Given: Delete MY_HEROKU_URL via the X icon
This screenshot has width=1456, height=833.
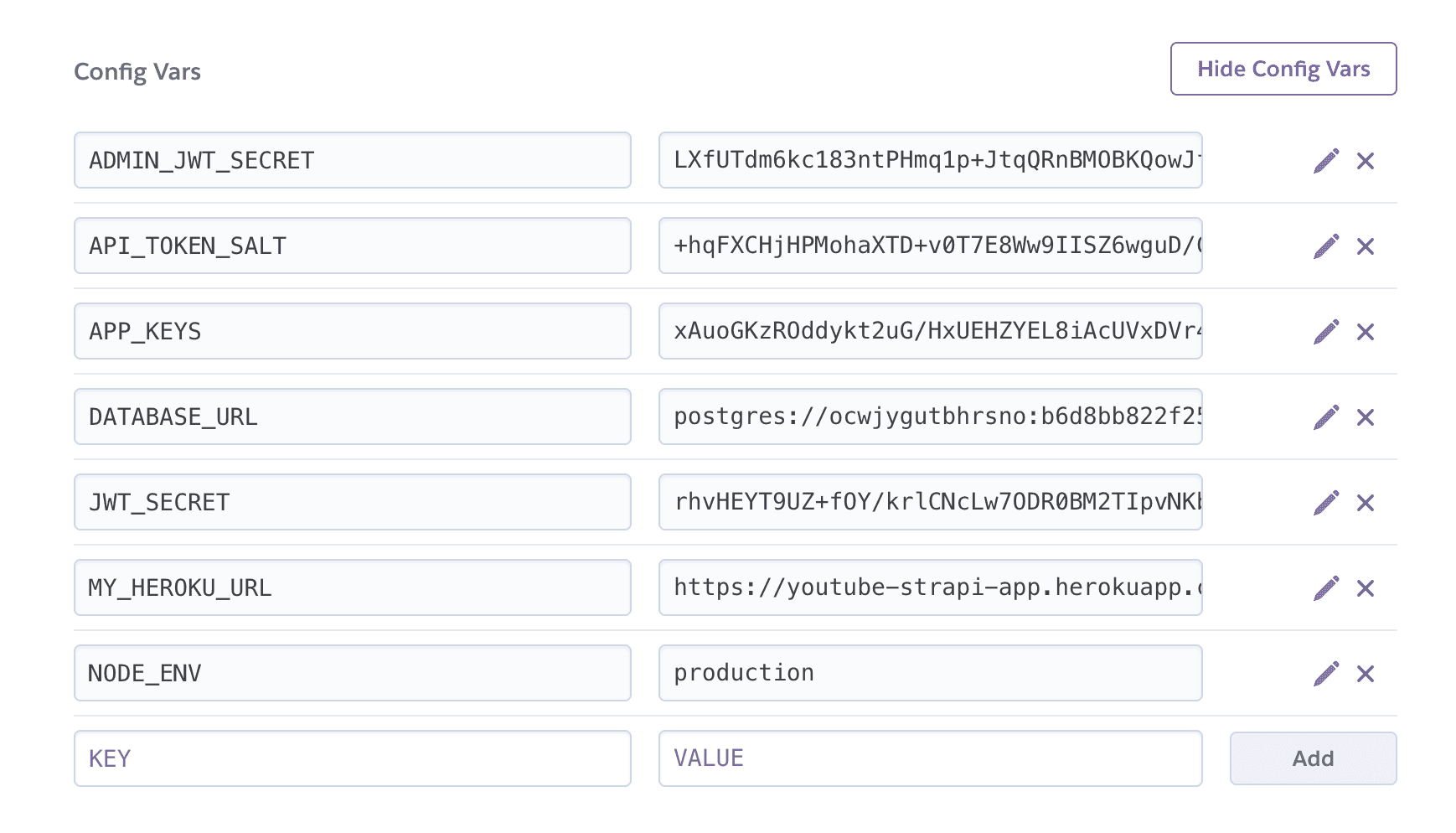Looking at the screenshot, I should tap(1366, 587).
